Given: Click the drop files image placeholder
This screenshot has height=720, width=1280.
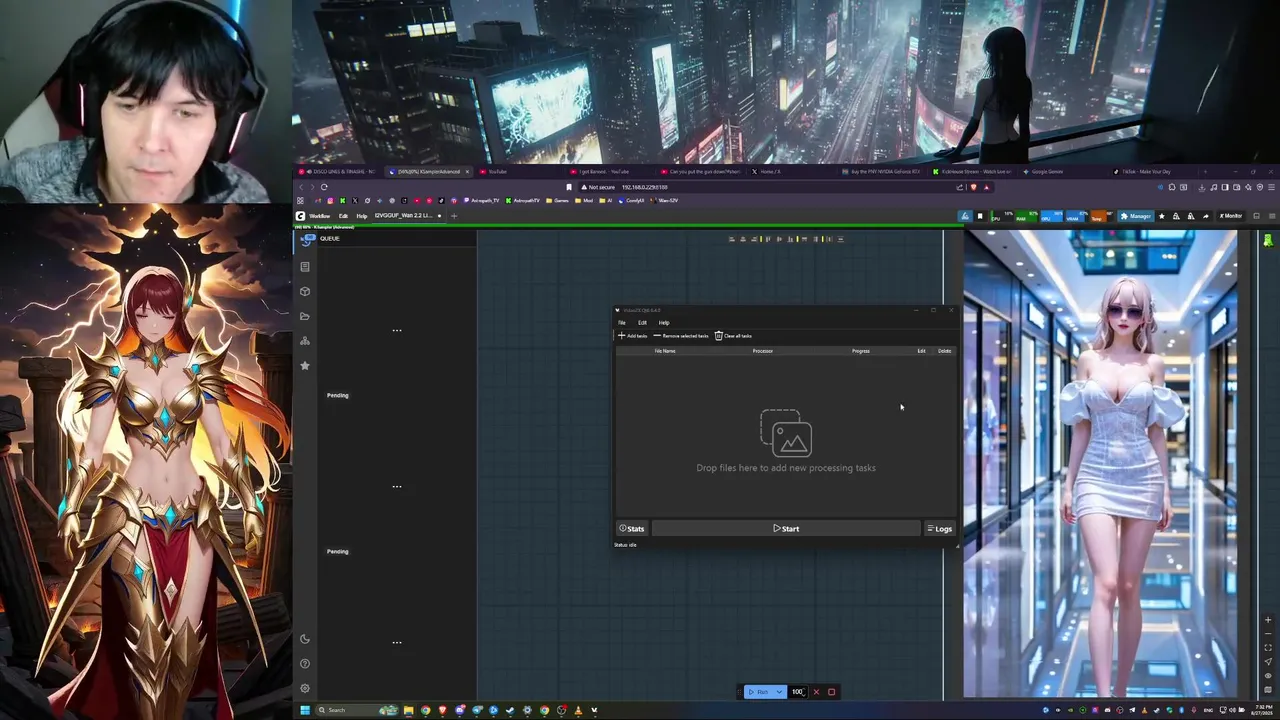Looking at the screenshot, I should coord(786,433).
